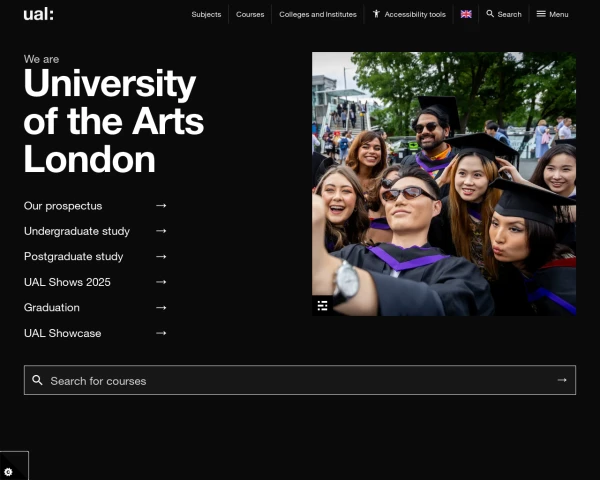This screenshot has height=480, width=600.
Task: Click the Search for courses field
Action: click(300, 380)
